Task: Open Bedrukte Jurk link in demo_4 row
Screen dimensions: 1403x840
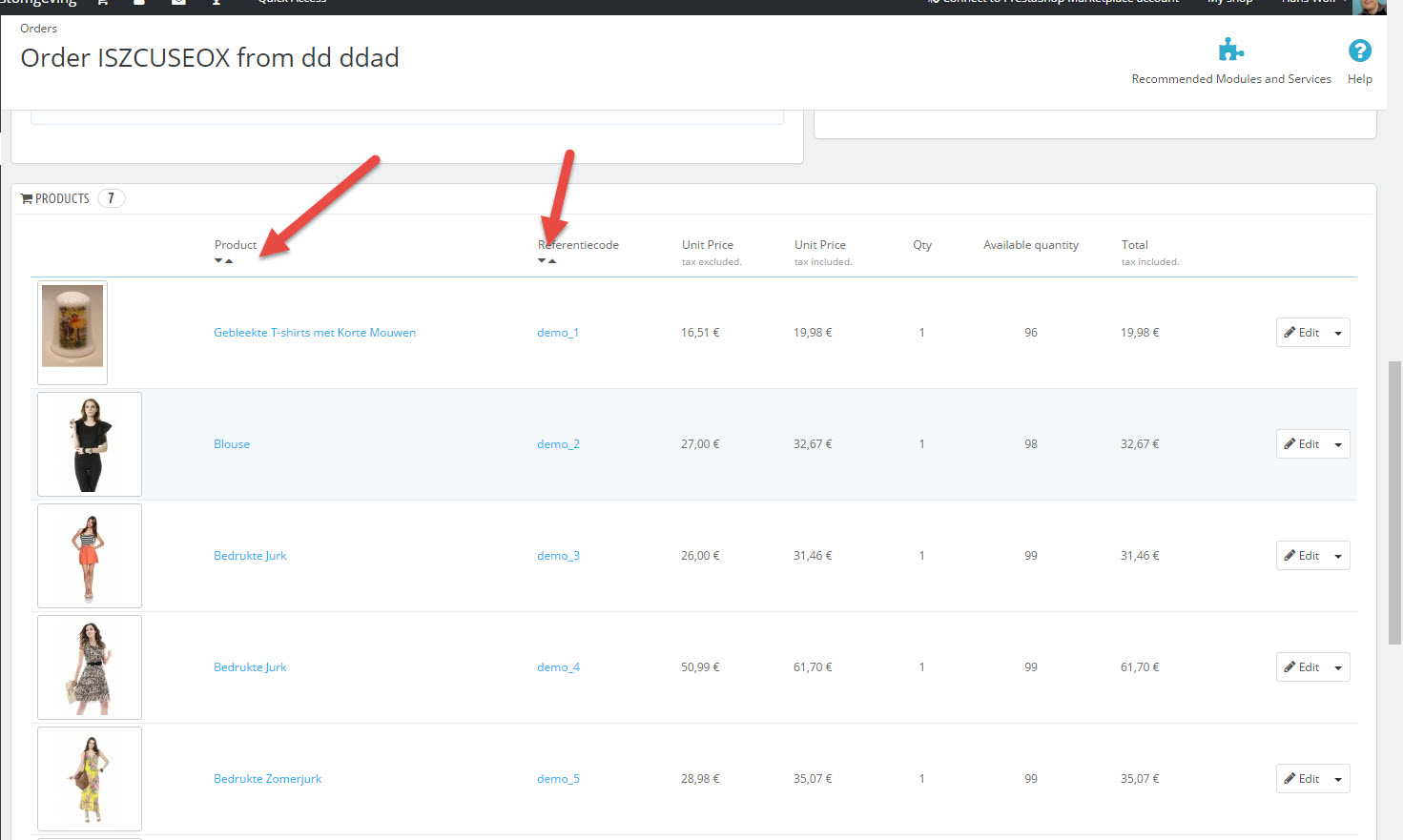Action: click(x=250, y=667)
